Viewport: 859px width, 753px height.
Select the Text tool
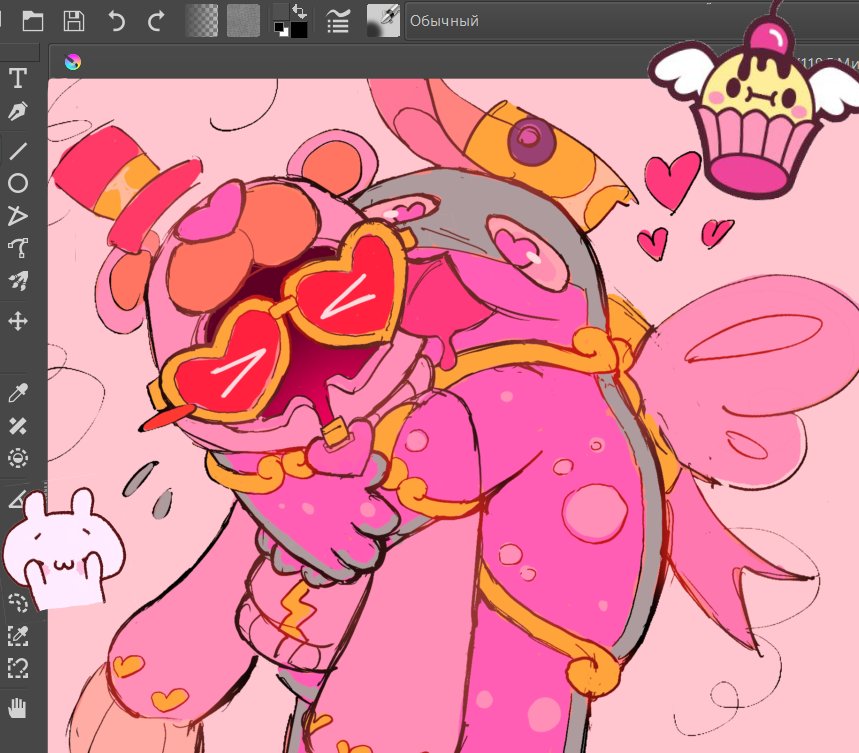click(16, 78)
